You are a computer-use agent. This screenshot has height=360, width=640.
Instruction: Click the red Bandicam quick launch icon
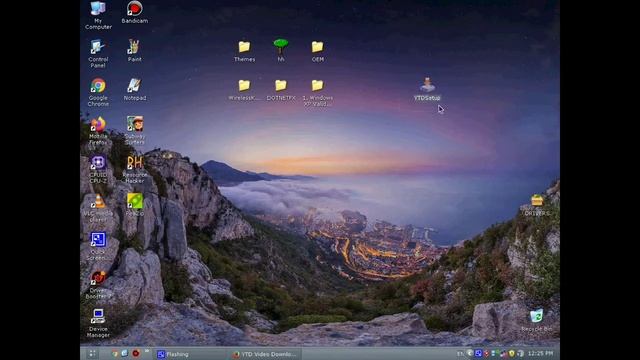pos(136,353)
